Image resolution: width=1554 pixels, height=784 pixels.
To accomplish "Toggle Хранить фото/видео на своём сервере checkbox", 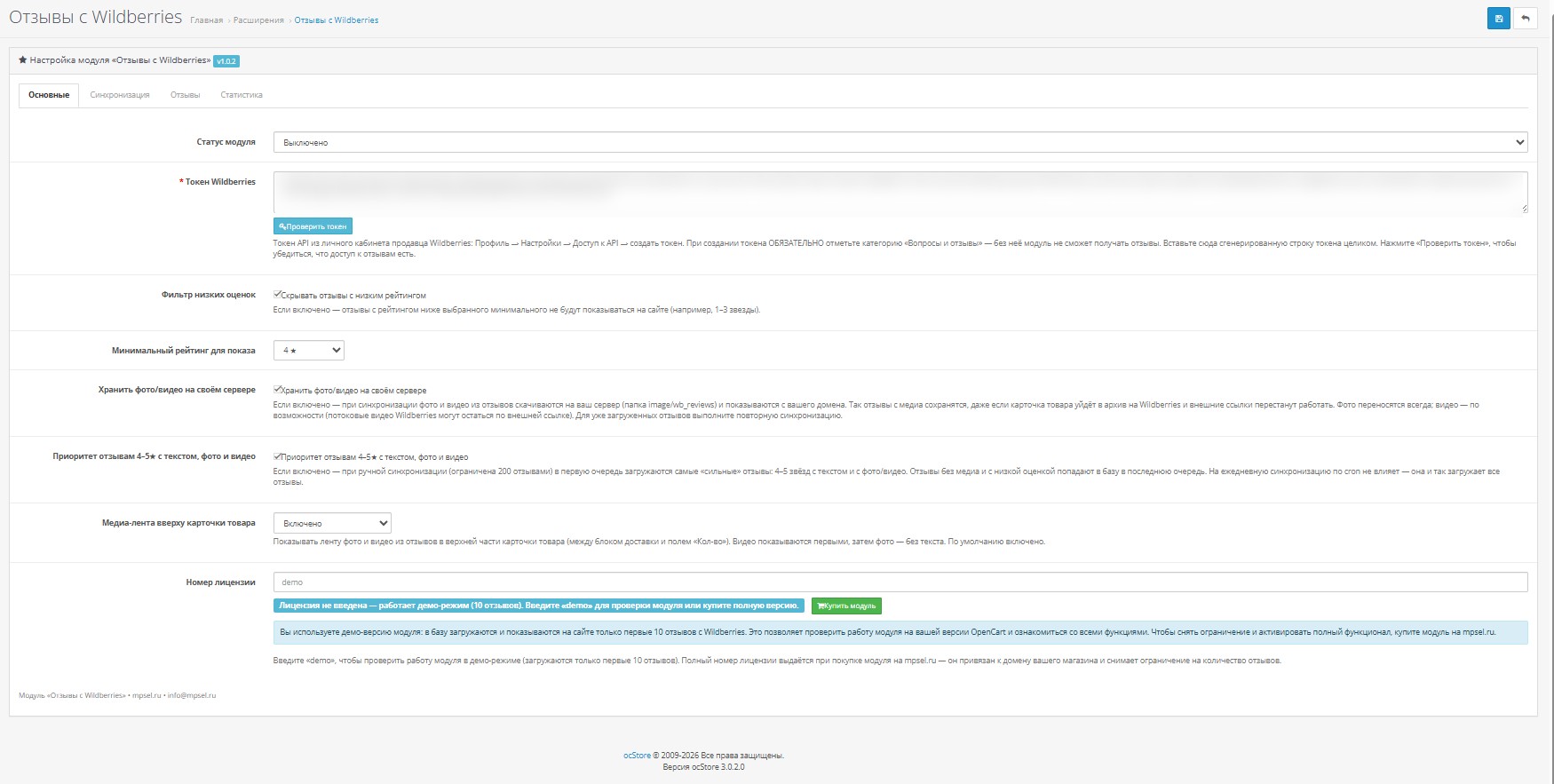I will [277, 390].
